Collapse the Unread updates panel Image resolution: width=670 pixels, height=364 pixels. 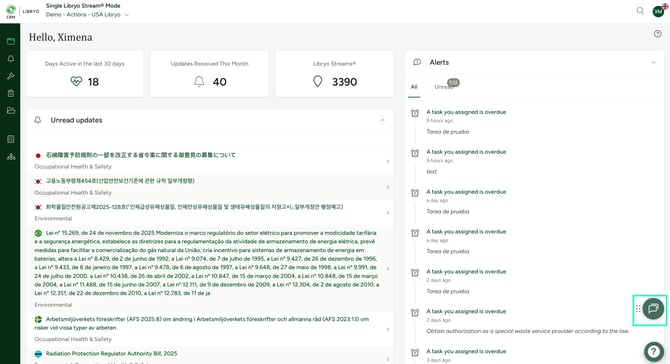click(x=382, y=120)
